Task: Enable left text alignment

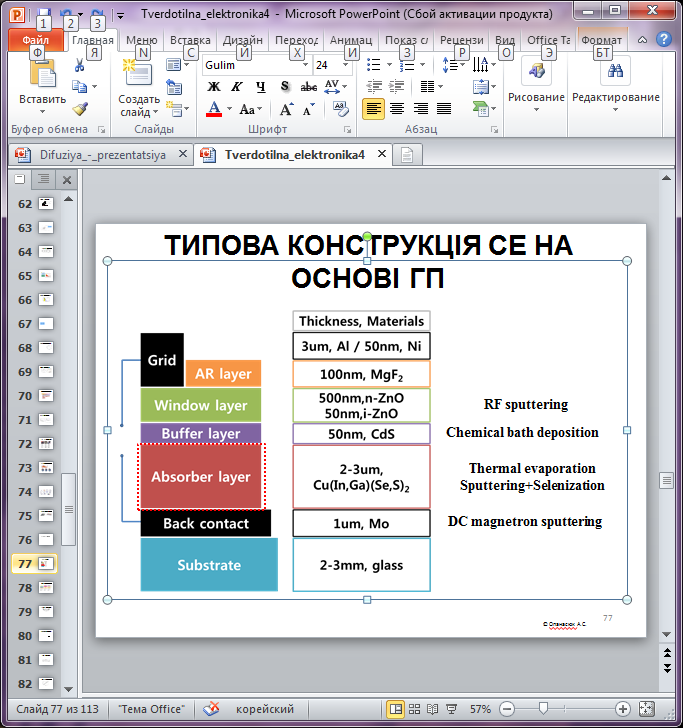Action: [373, 109]
